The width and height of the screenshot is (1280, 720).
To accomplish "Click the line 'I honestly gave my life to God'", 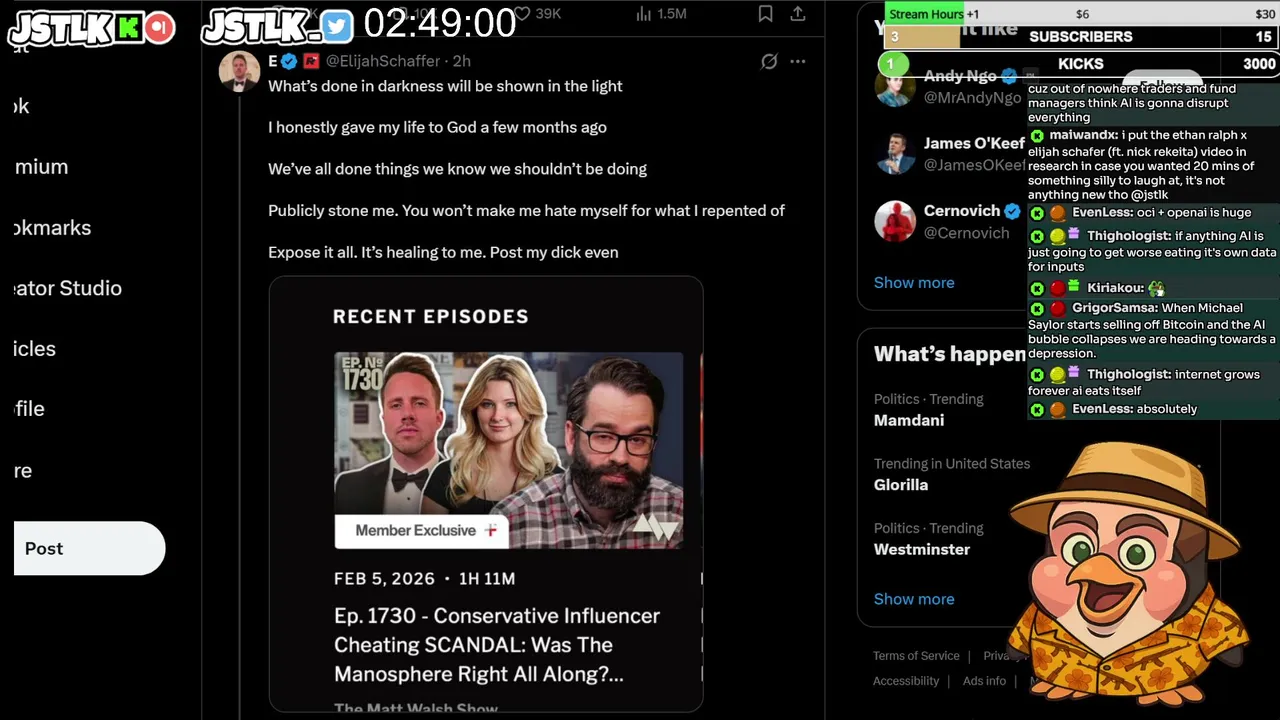I will click(x=437, y=127).
